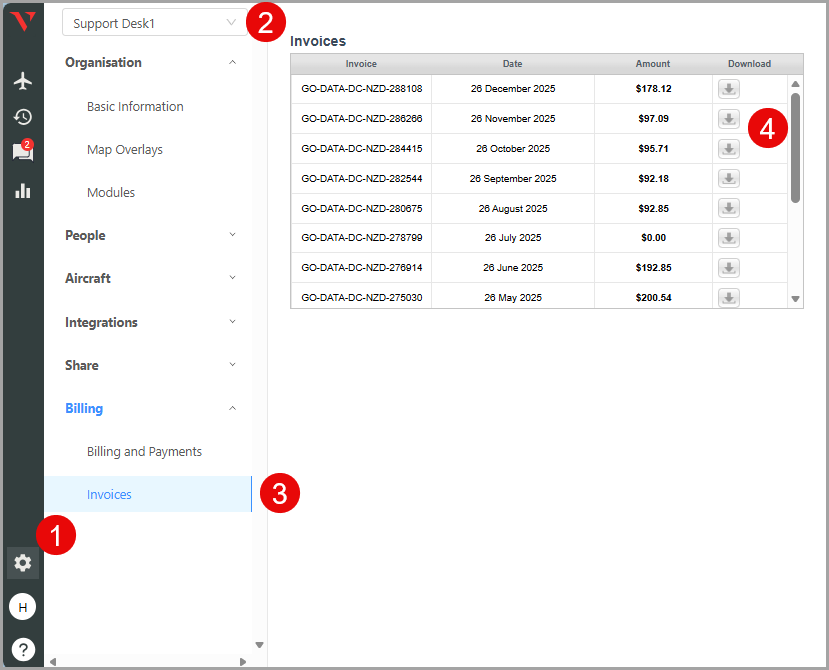Open the reports bar chart icon
This screenshot has width=829, height=670.
pyautogui.click(x=22, y=190)
